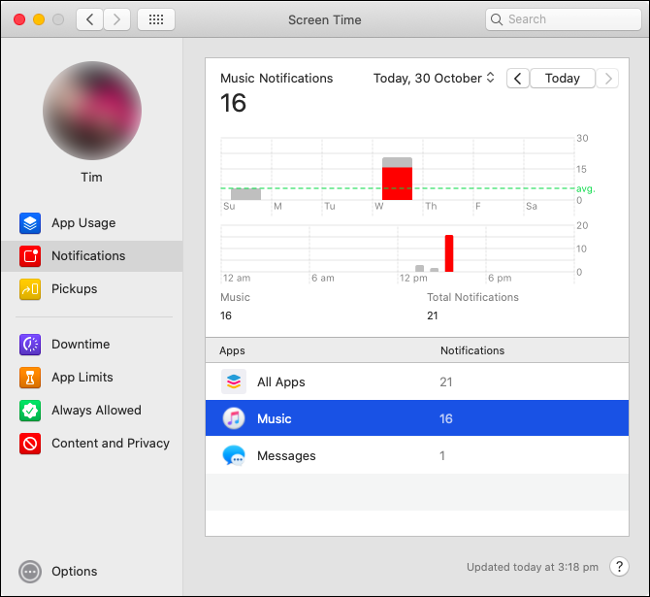Click the Total Notifications label
The image size is (650, 597).
click(x=473, y=297)
